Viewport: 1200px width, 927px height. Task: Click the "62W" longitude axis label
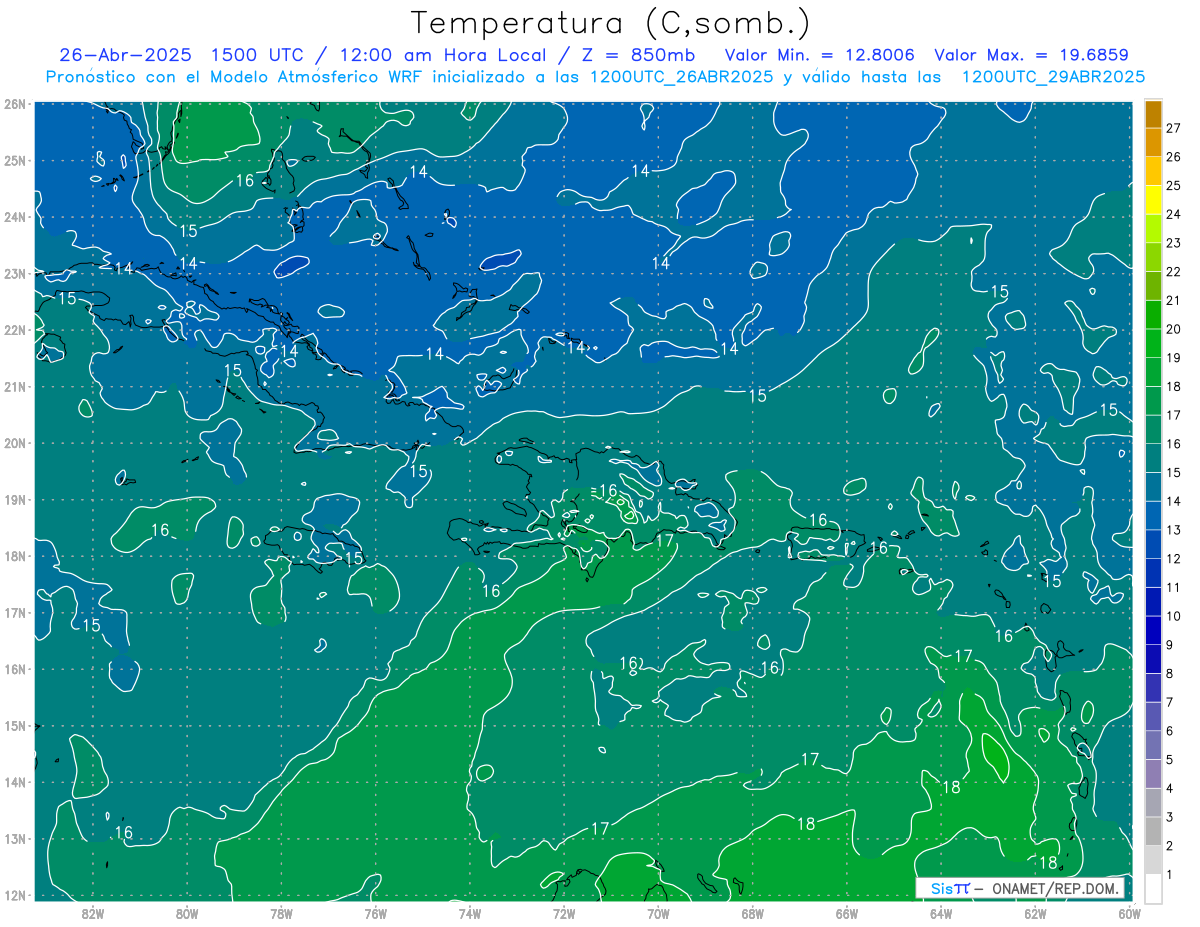coord(1035,913)
